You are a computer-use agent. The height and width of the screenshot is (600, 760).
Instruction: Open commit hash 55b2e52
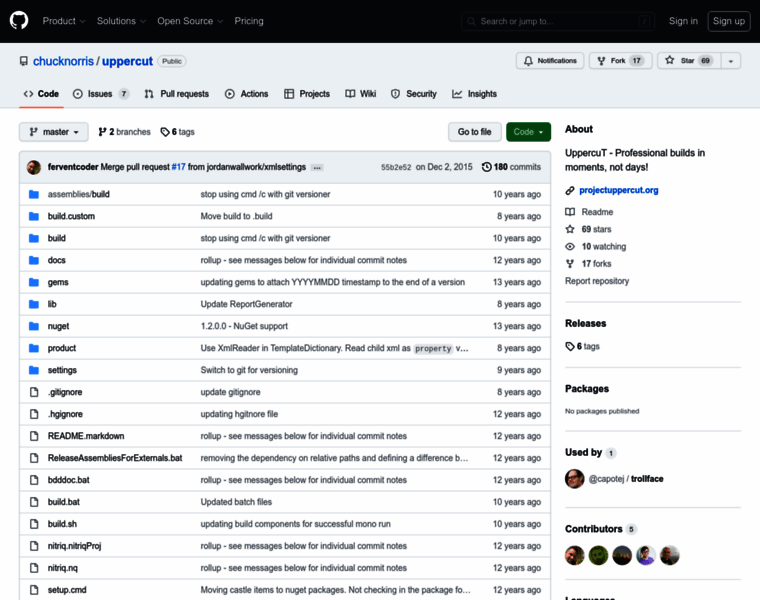pos(396,167)
